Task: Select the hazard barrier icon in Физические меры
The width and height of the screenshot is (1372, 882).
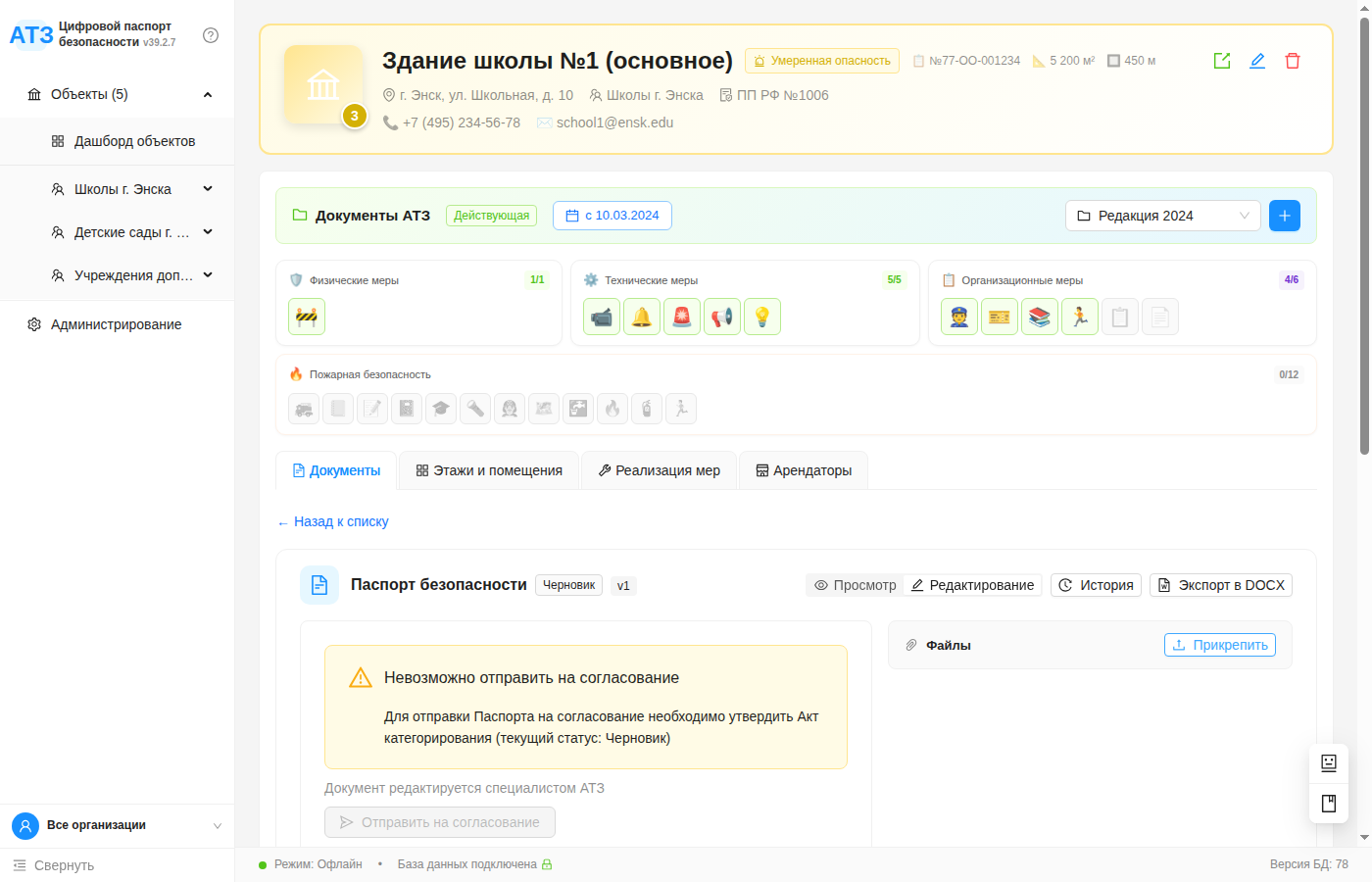Action: click(x=306, y=316)
